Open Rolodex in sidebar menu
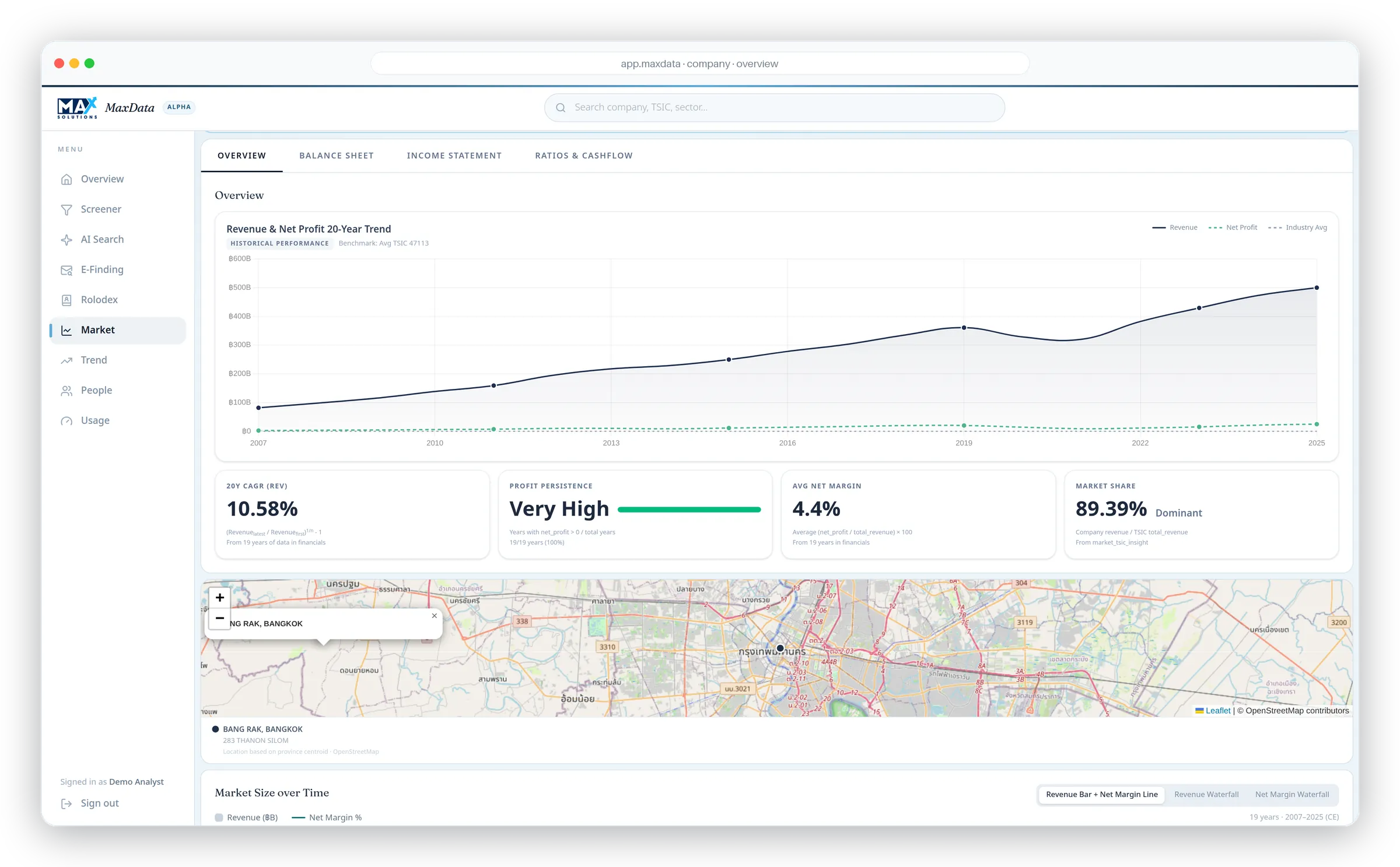The width and height of the screenshot is (1400, 867). [118, 300]
